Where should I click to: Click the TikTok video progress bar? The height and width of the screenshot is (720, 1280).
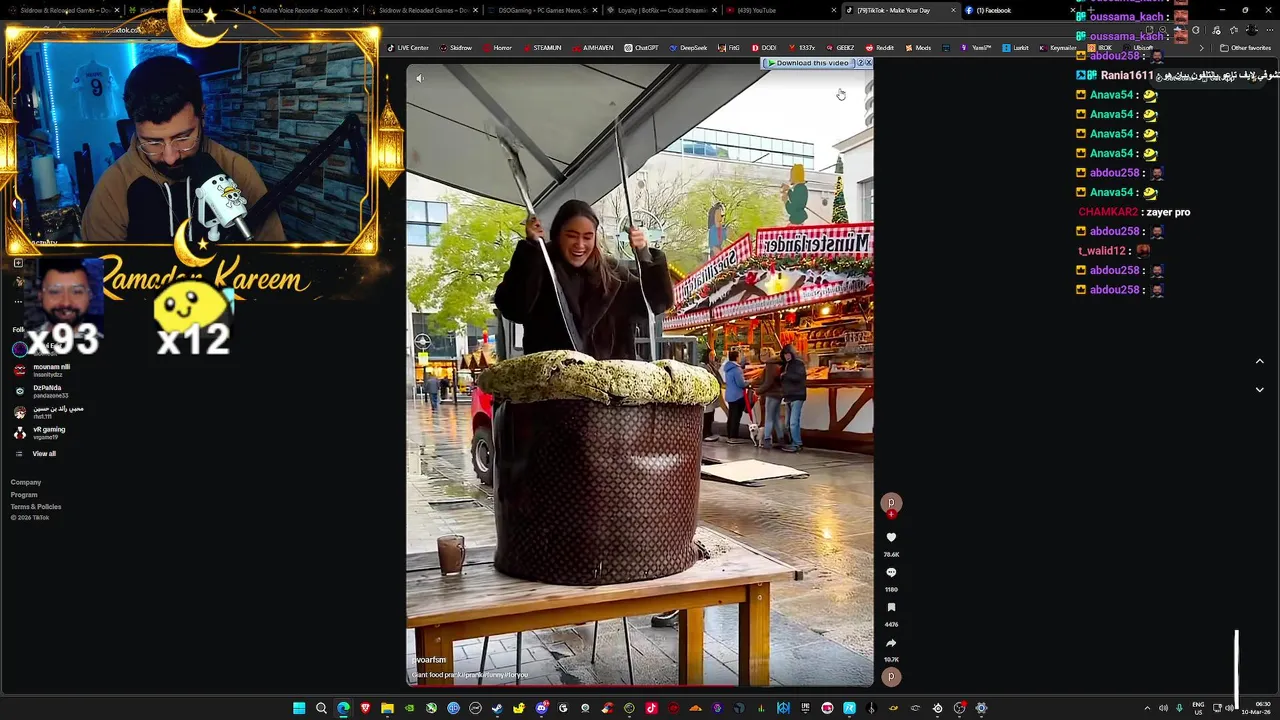[640, 685]
